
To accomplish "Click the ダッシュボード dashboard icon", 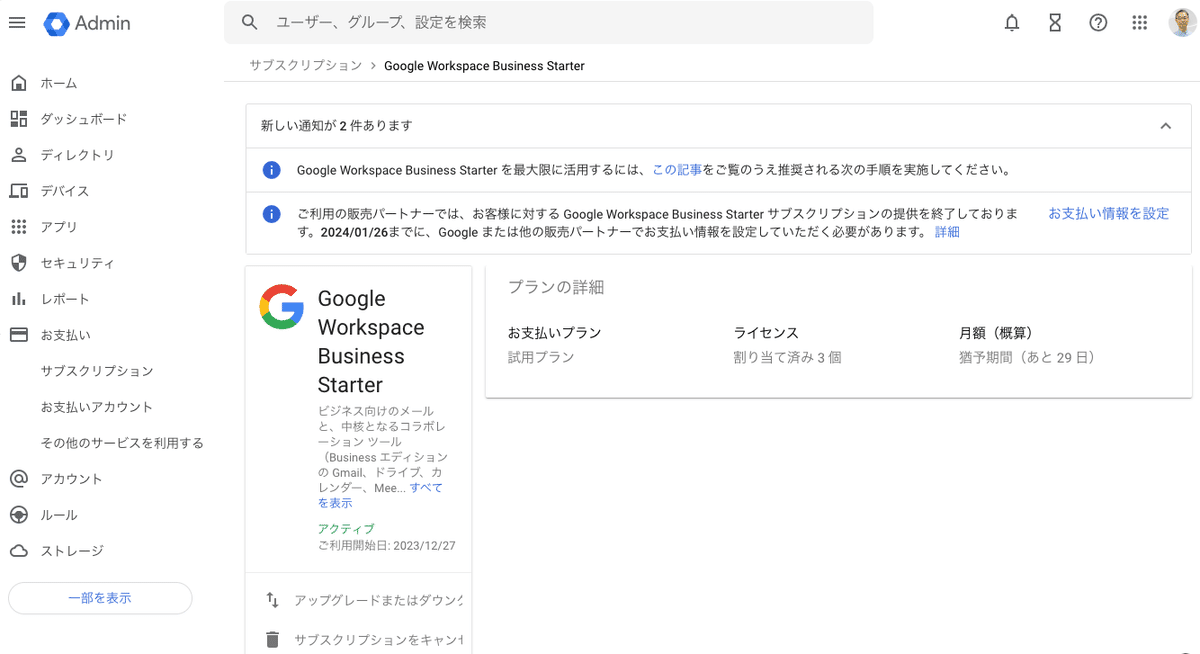I will click(x=18, y=119).
